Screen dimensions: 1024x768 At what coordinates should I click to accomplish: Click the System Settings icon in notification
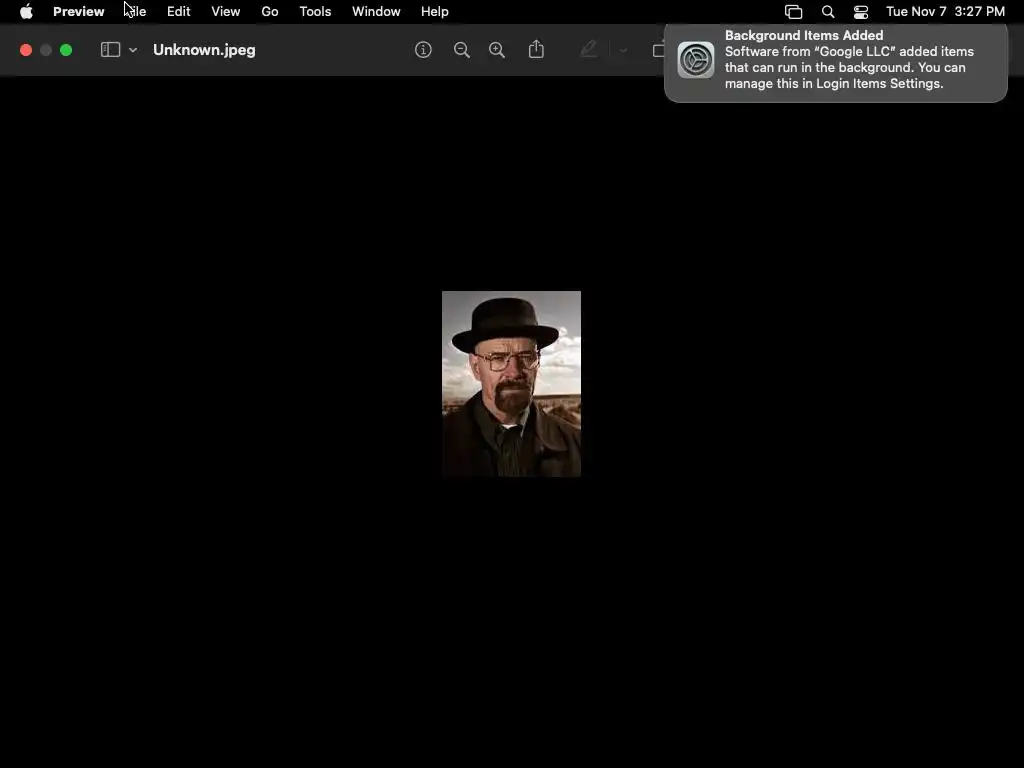click(x=696, y=60)
